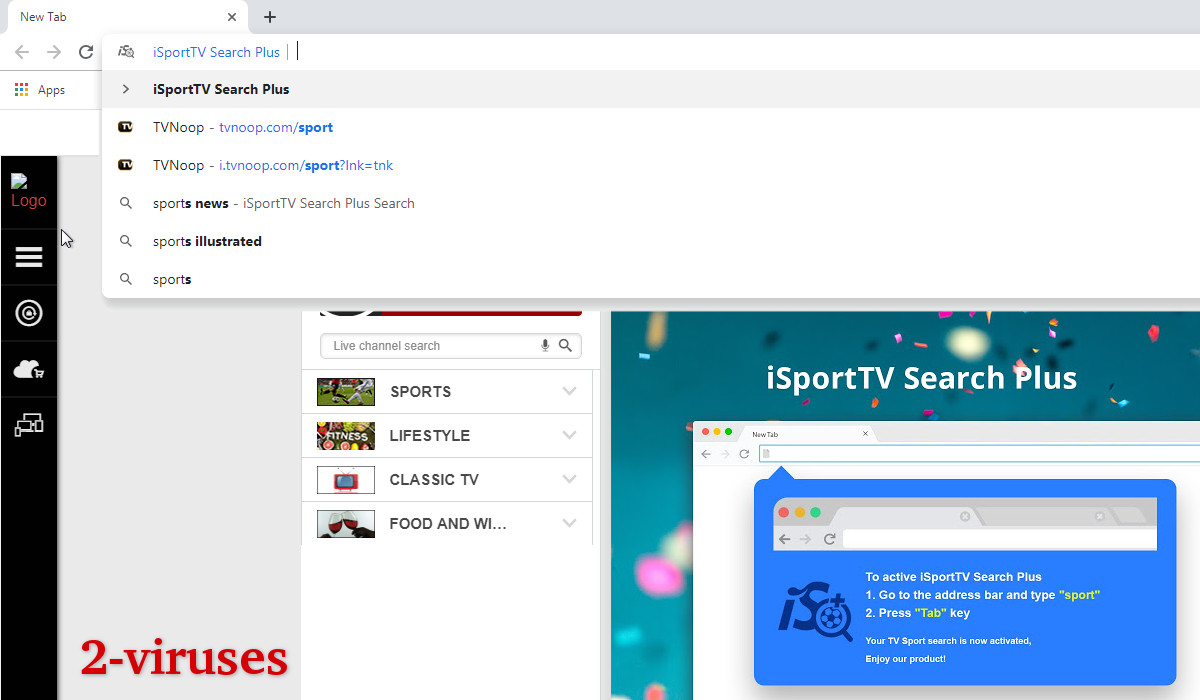Image resolution: width=1200 pixels, height=700 pixels.
Task: Click the cloud cart icon in sidebar
Action: point(29,369)
